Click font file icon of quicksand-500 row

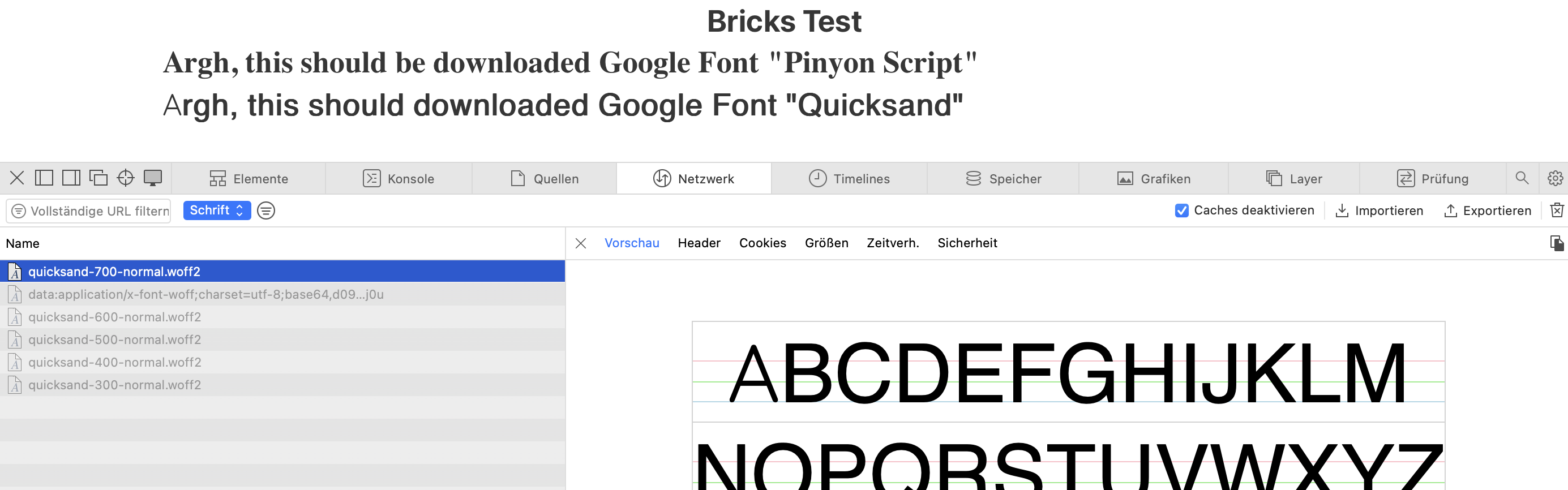(15, 339)
